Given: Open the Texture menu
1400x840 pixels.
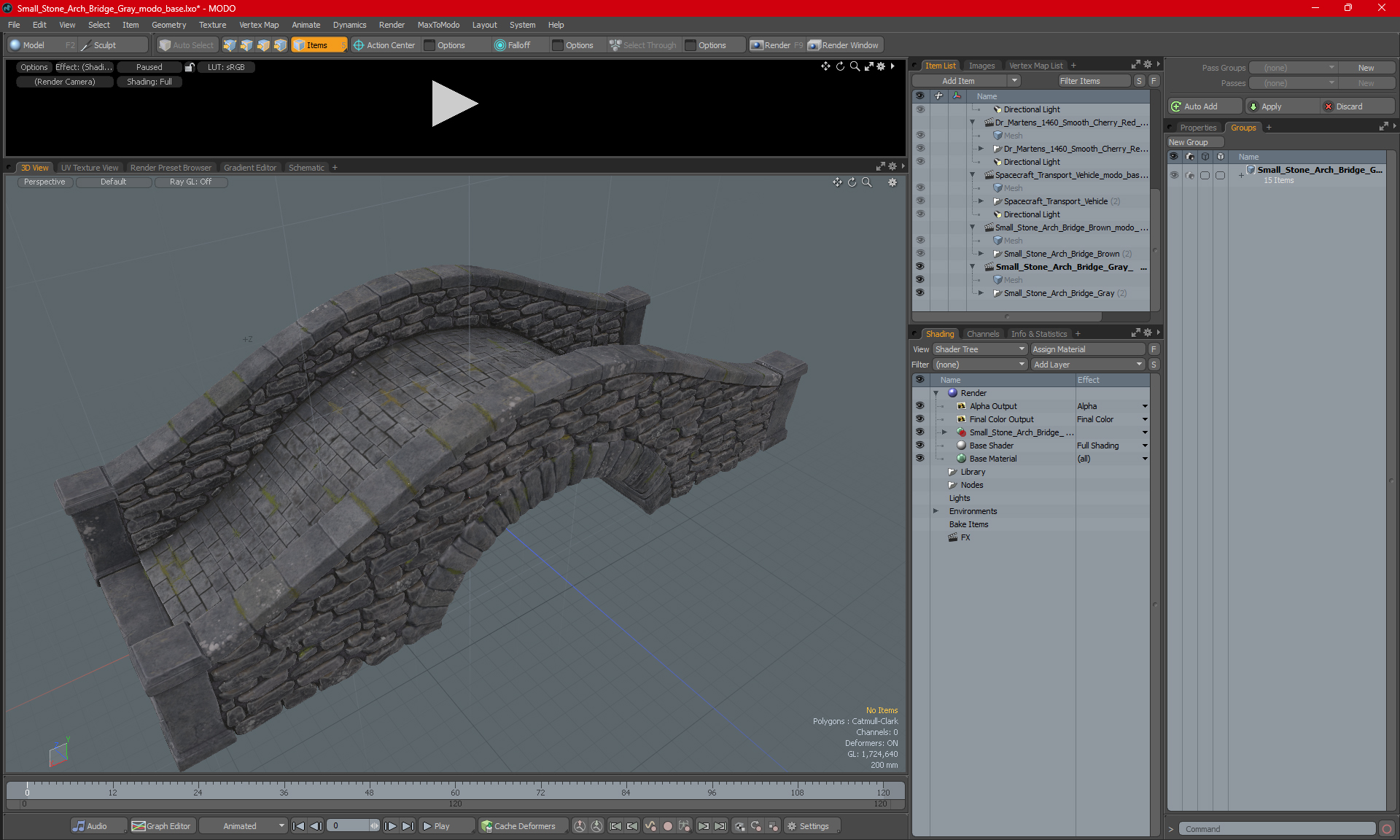Looking at the screenshot, I should point(212,25).
